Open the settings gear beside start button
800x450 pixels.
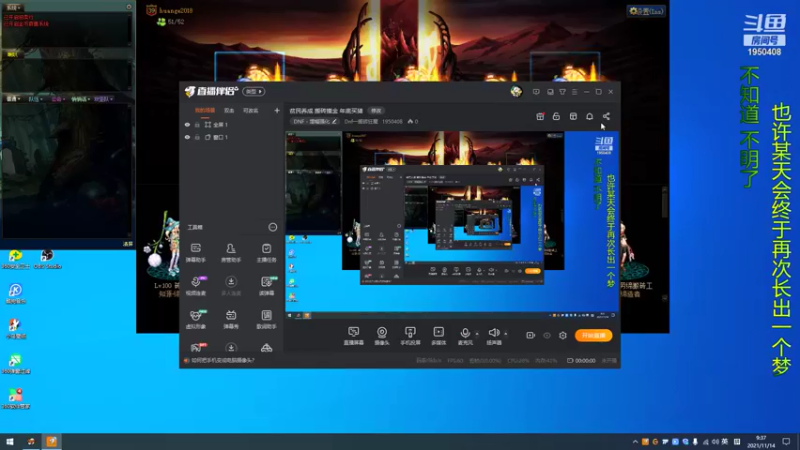click(x=563, y=335)
